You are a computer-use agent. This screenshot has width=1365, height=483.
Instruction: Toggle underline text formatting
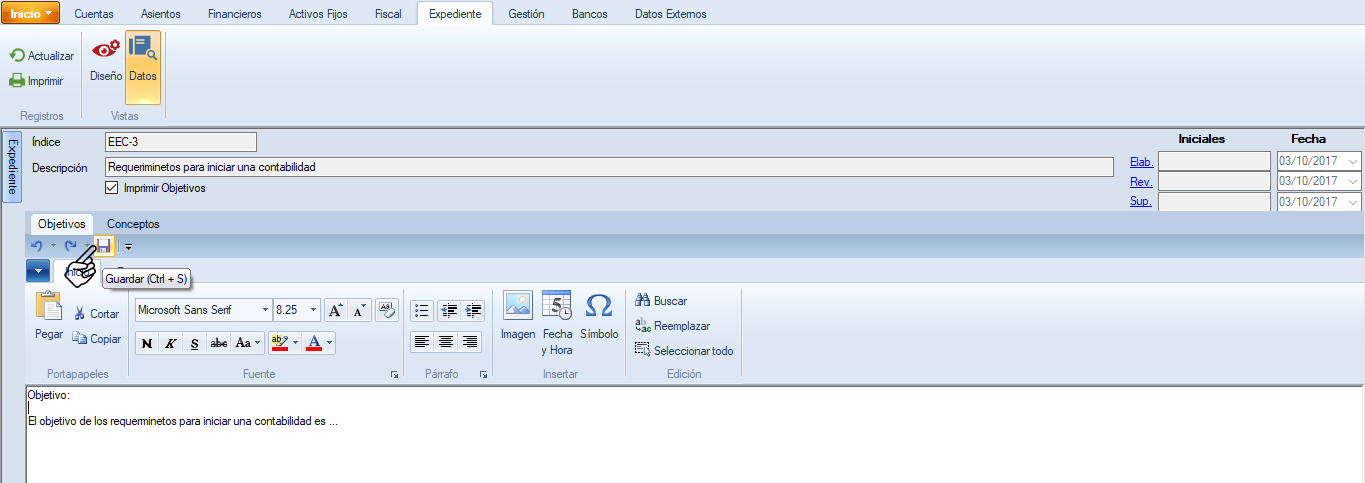coord(195,343)
